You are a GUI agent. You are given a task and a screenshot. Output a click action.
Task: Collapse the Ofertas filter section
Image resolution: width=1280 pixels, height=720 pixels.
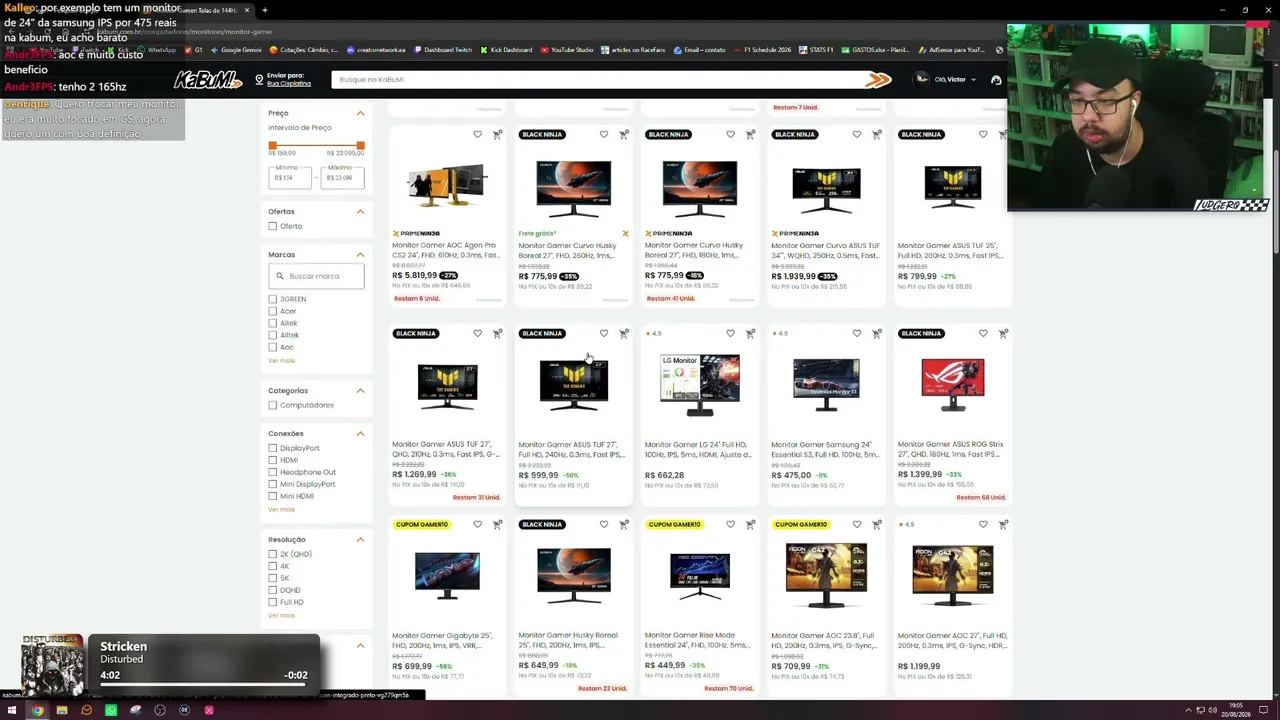pos(360,211)
